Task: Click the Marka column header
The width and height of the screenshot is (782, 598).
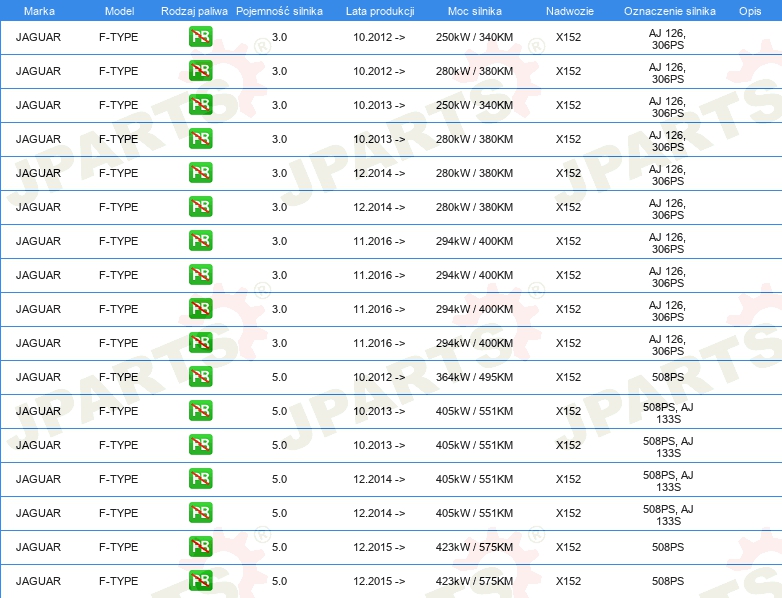Action: coord(39,11)
